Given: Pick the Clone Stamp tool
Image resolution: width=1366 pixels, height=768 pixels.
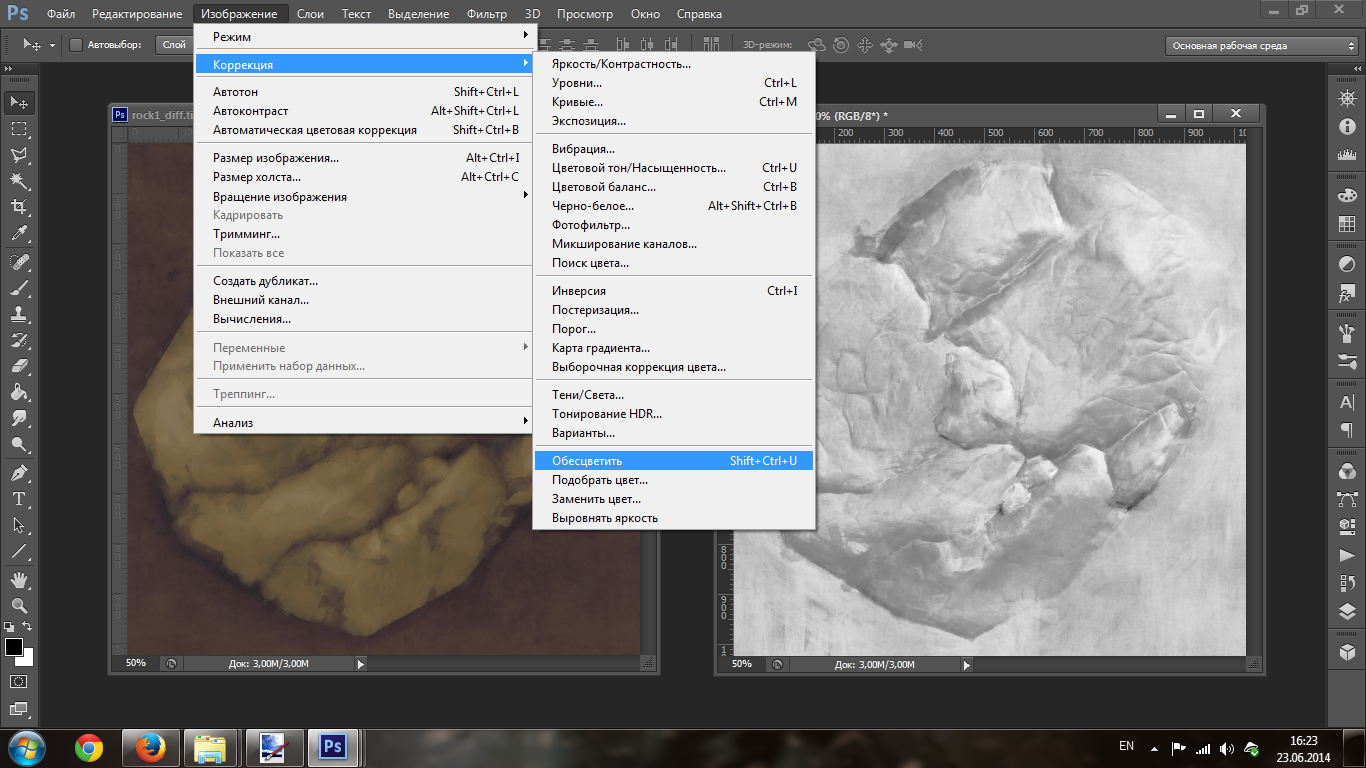Looking at the screenshot, I should pyautogui.click(x=18, y=313).
